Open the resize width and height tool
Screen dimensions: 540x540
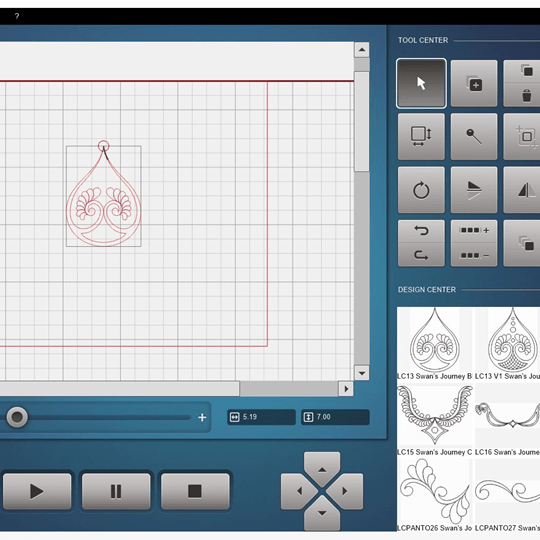421,137
